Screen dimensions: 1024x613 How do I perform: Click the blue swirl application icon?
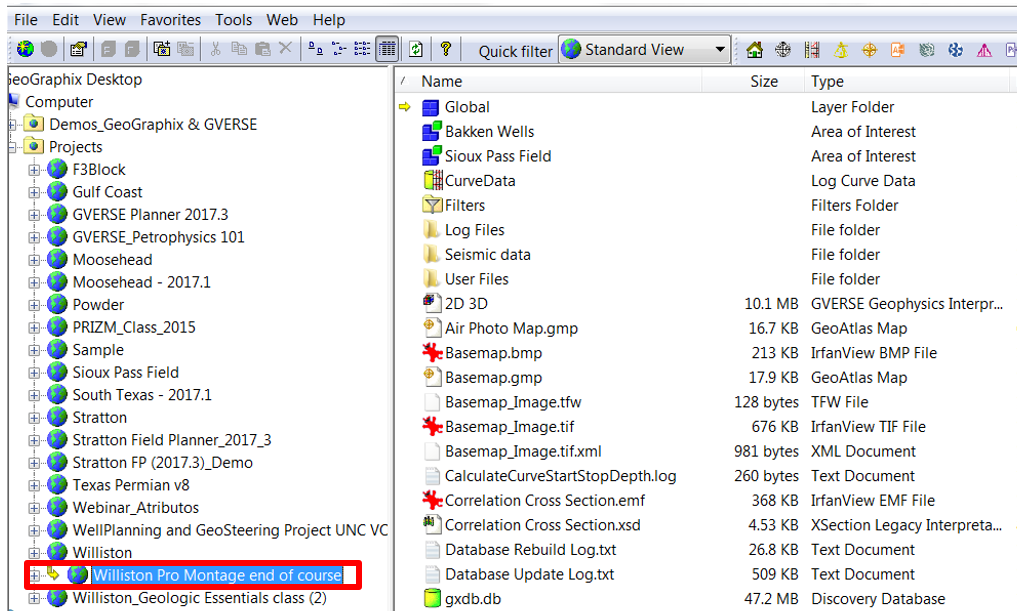coord(955,50)
